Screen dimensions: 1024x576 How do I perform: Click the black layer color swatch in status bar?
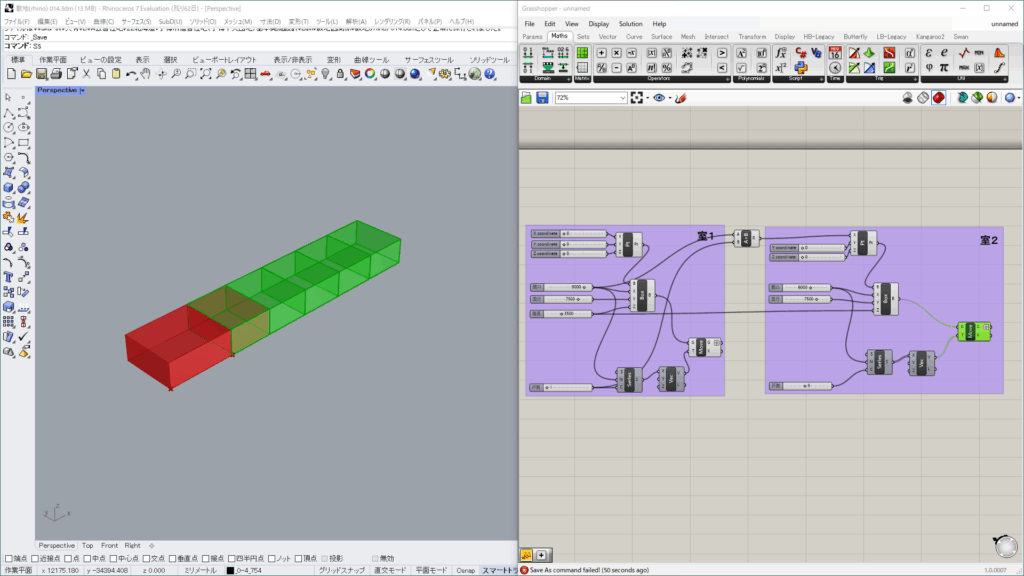(230, 570)
